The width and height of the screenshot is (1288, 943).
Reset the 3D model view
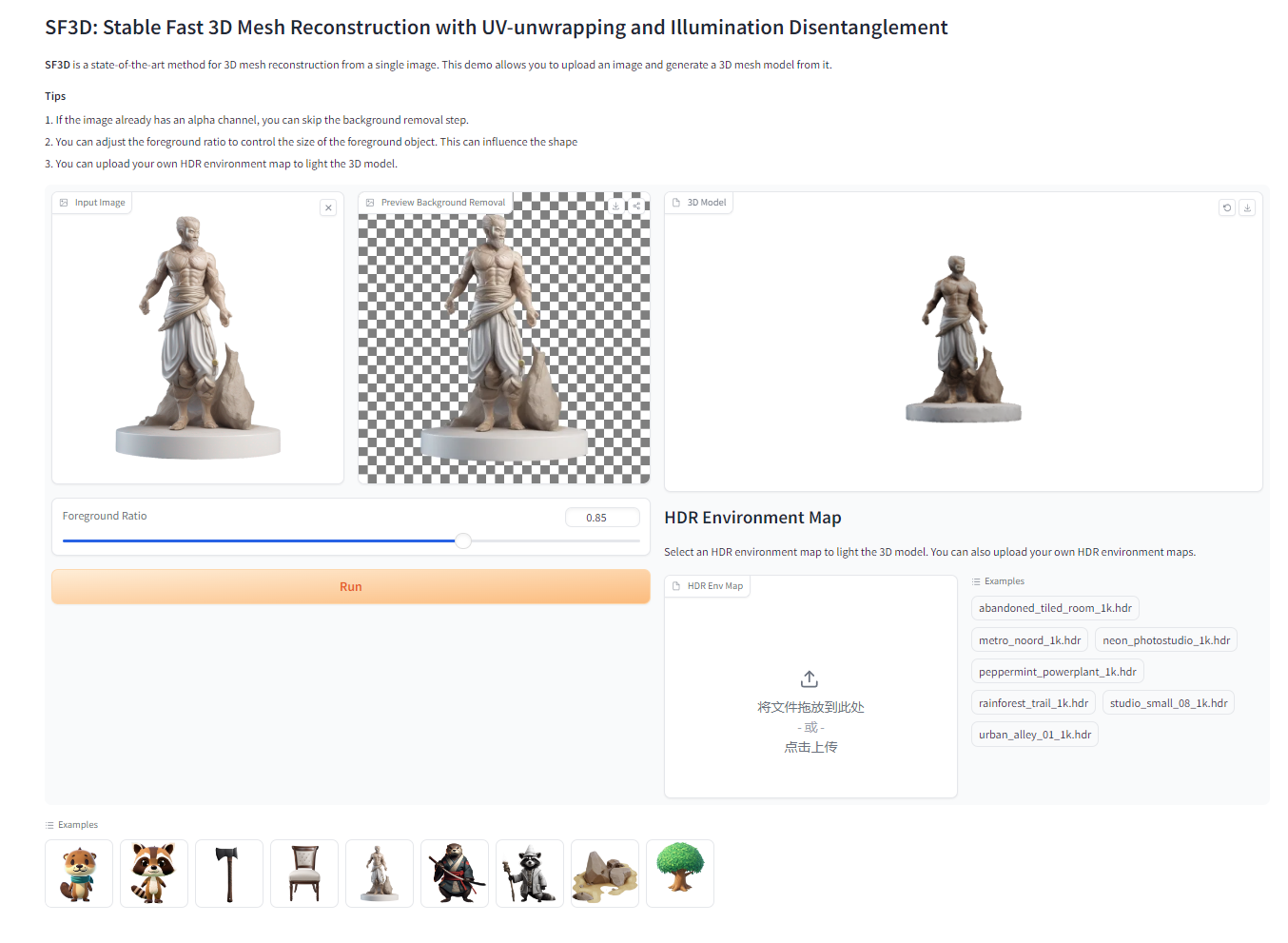click(1227, 207)
